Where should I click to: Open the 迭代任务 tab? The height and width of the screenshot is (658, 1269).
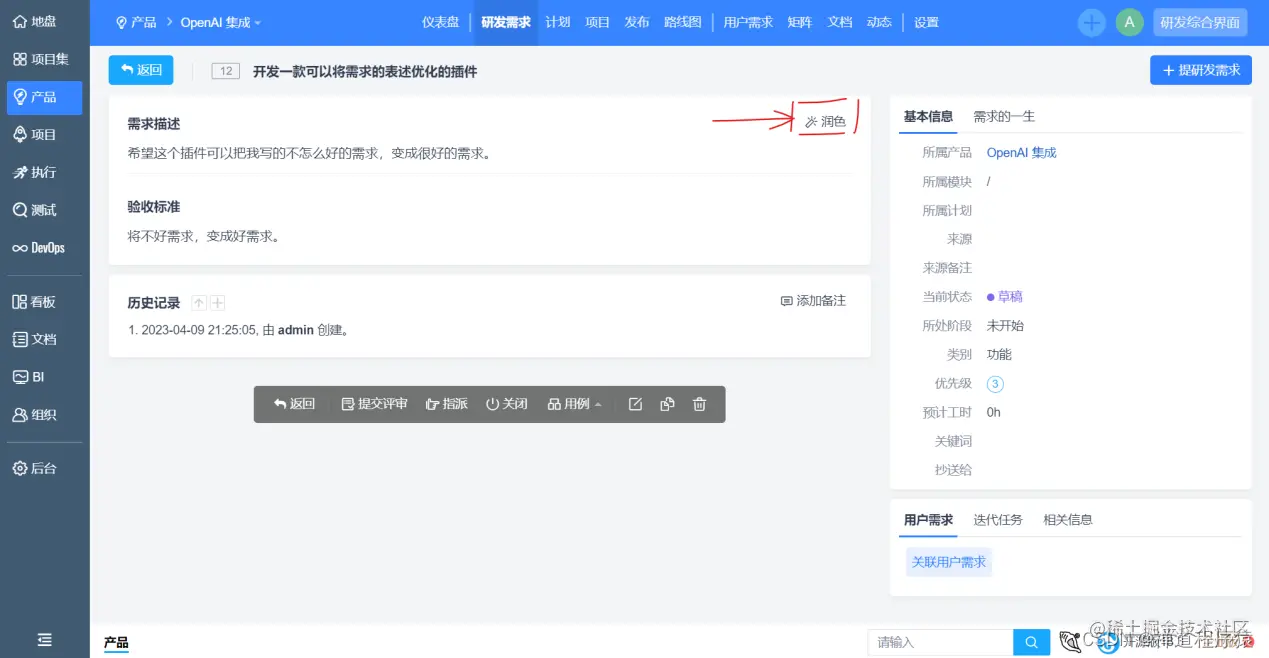point(997,519)
